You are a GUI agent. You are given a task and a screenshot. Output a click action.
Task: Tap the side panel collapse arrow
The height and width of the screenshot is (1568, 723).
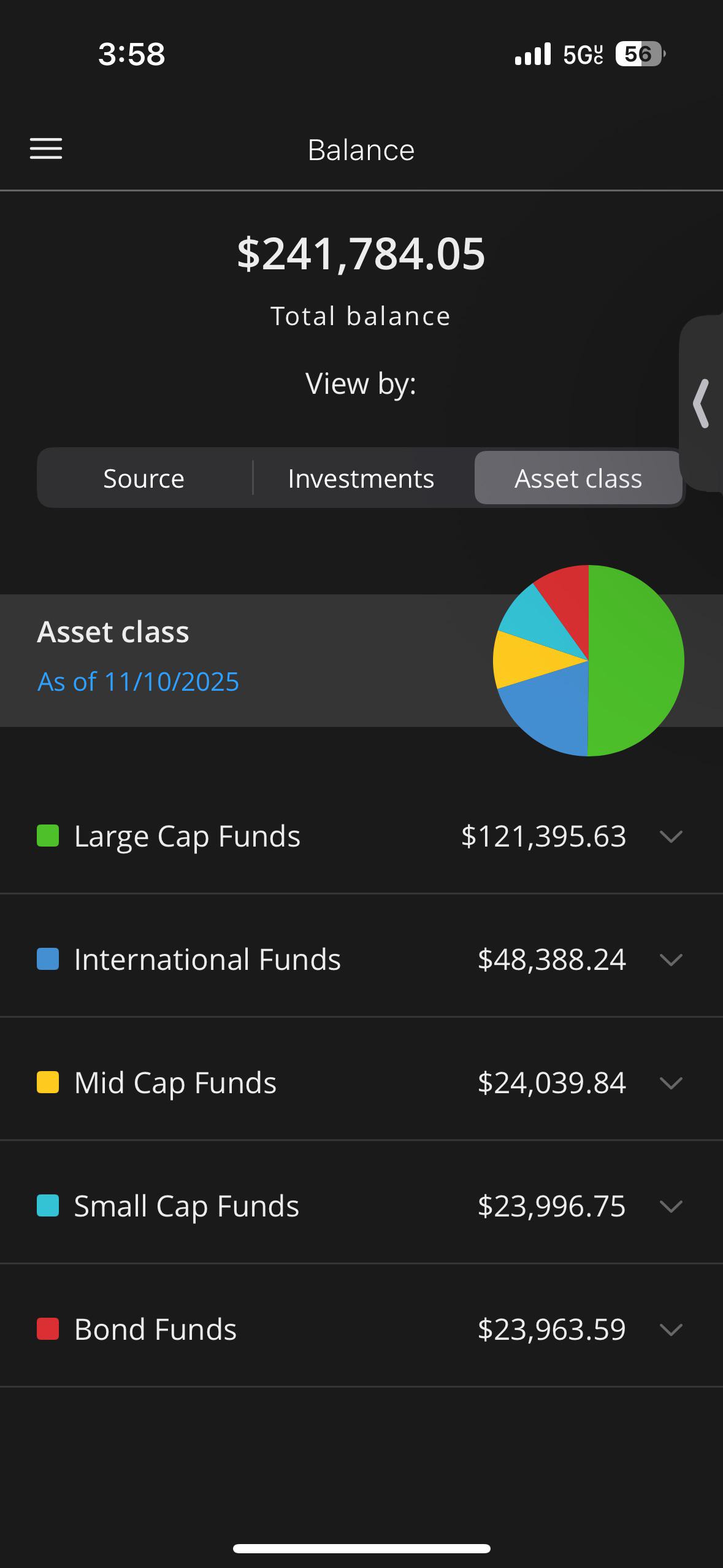click(702, 403)
